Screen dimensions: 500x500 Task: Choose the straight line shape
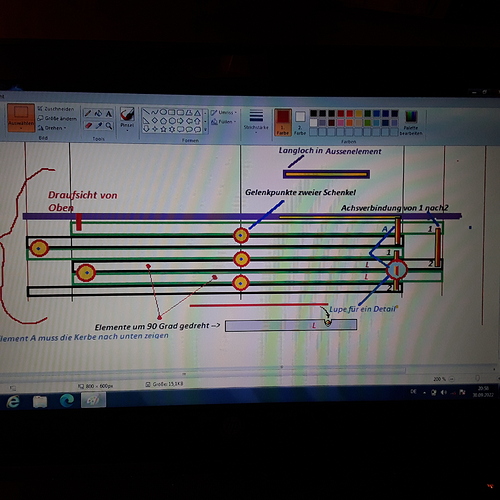(x=146, y=112)
